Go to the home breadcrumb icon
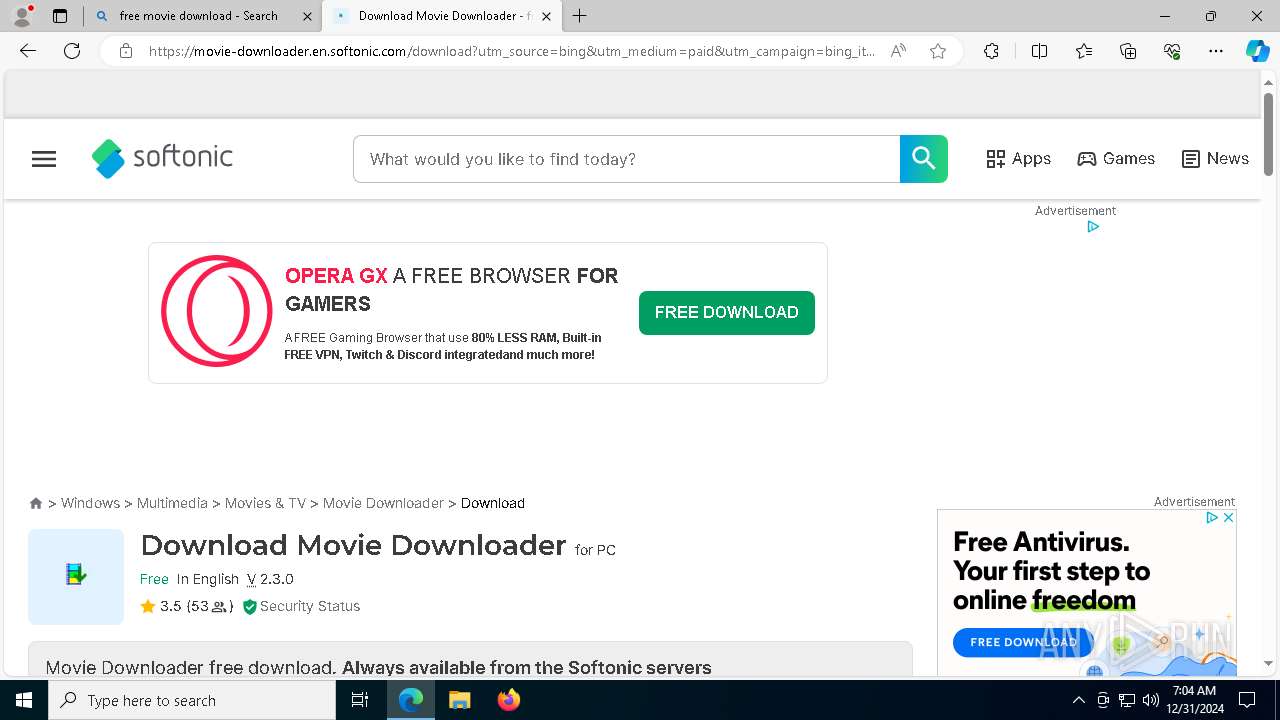This screenshot has width=1280, height=720. click(36, 503)
